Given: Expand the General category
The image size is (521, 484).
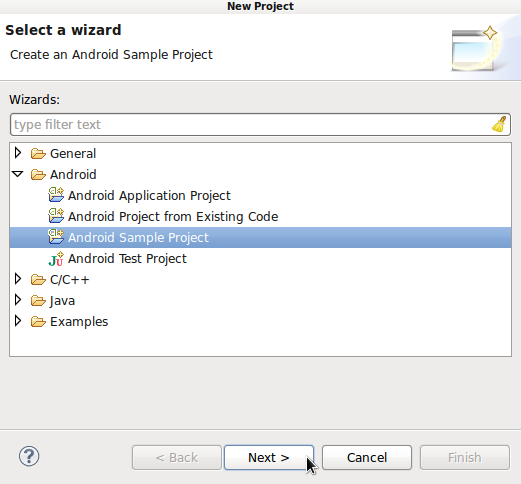Looking at the screenshot, I should pos(18,153).
